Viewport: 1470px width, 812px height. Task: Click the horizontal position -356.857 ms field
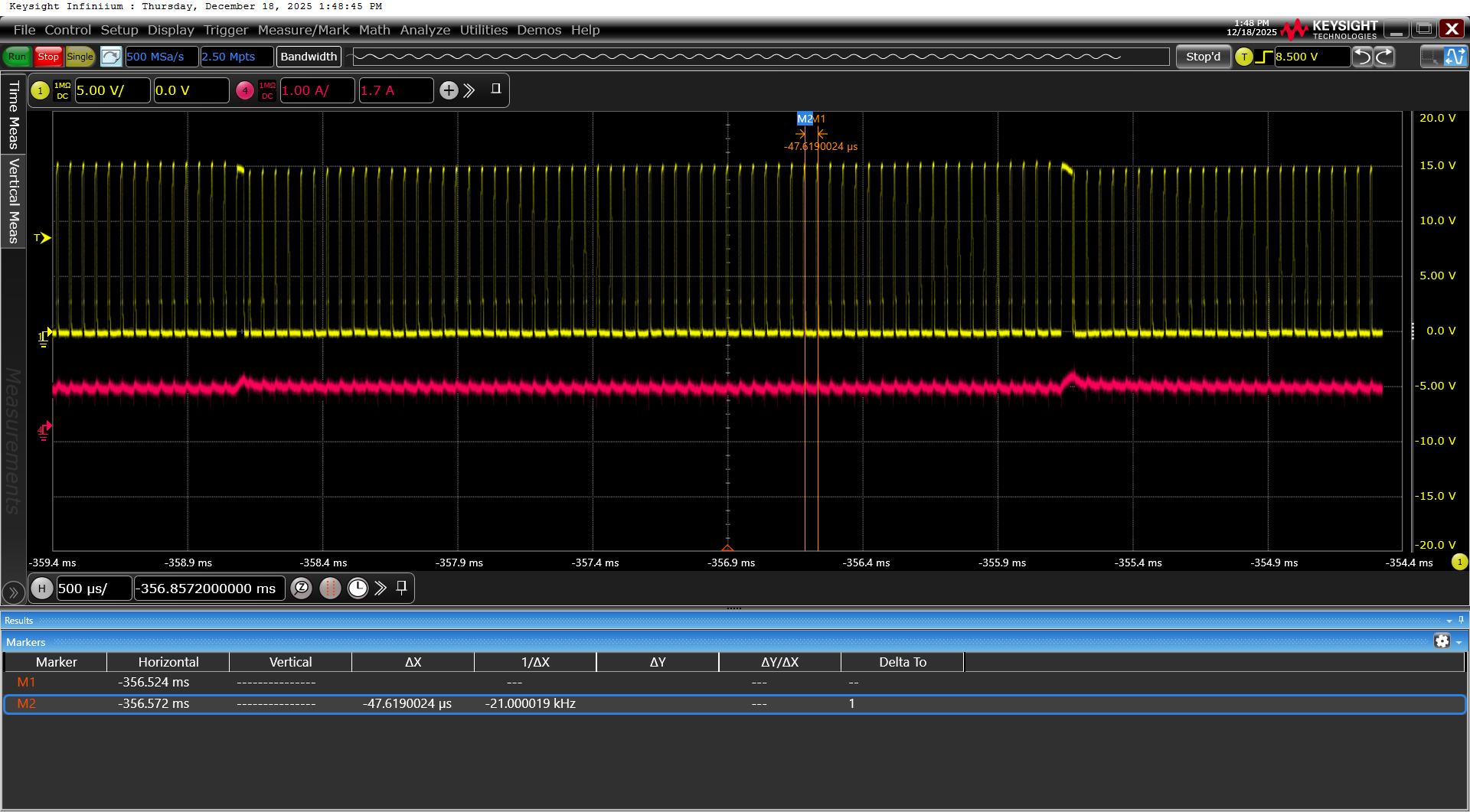[210, 589]
